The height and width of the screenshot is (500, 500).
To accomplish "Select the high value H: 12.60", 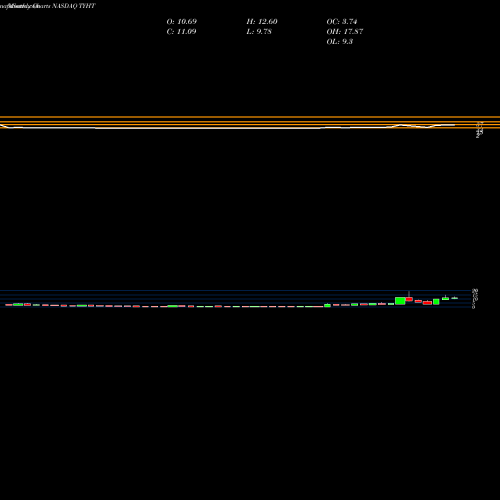I will pos(262,21).
